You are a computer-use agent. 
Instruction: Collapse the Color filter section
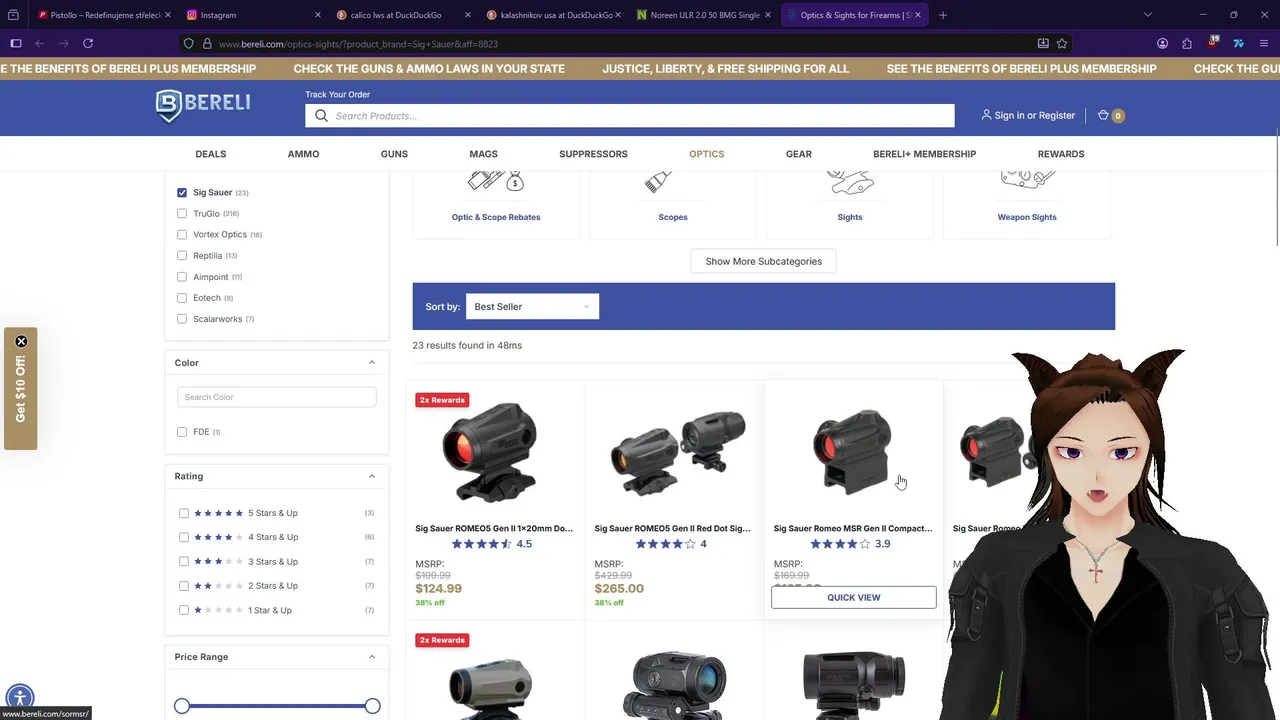(372, 362)
